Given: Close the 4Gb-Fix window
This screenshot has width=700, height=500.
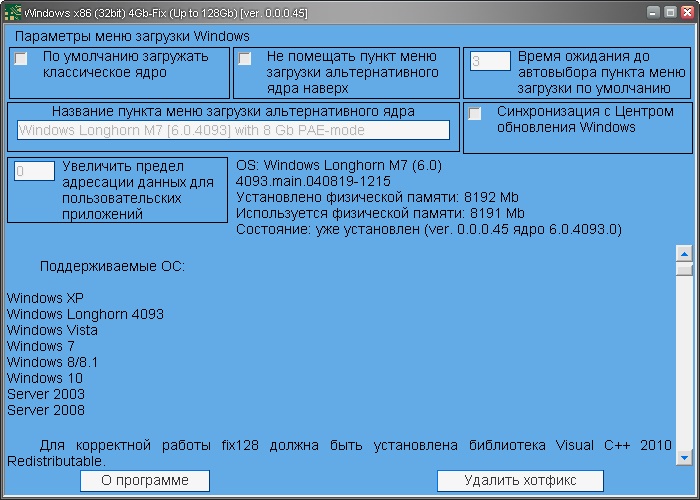Looking at the screenshot, I should (688, 12).
